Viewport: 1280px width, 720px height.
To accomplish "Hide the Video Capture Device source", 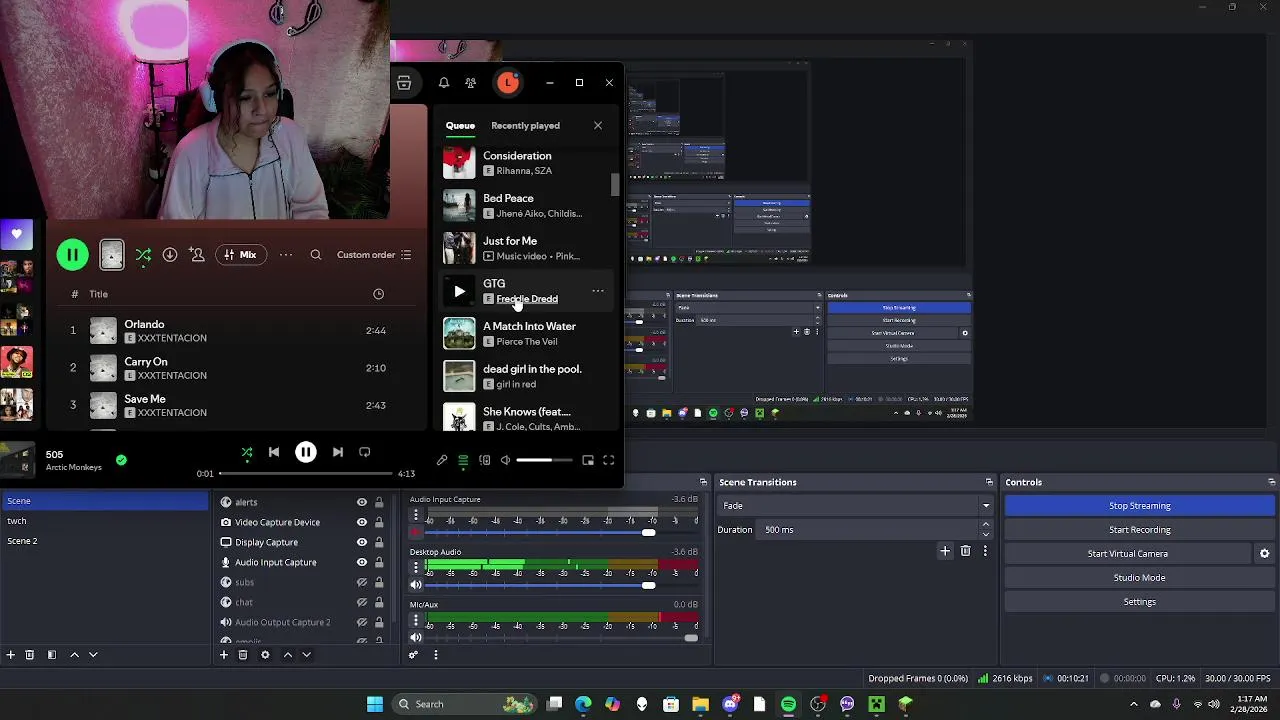I will point(362,522).
